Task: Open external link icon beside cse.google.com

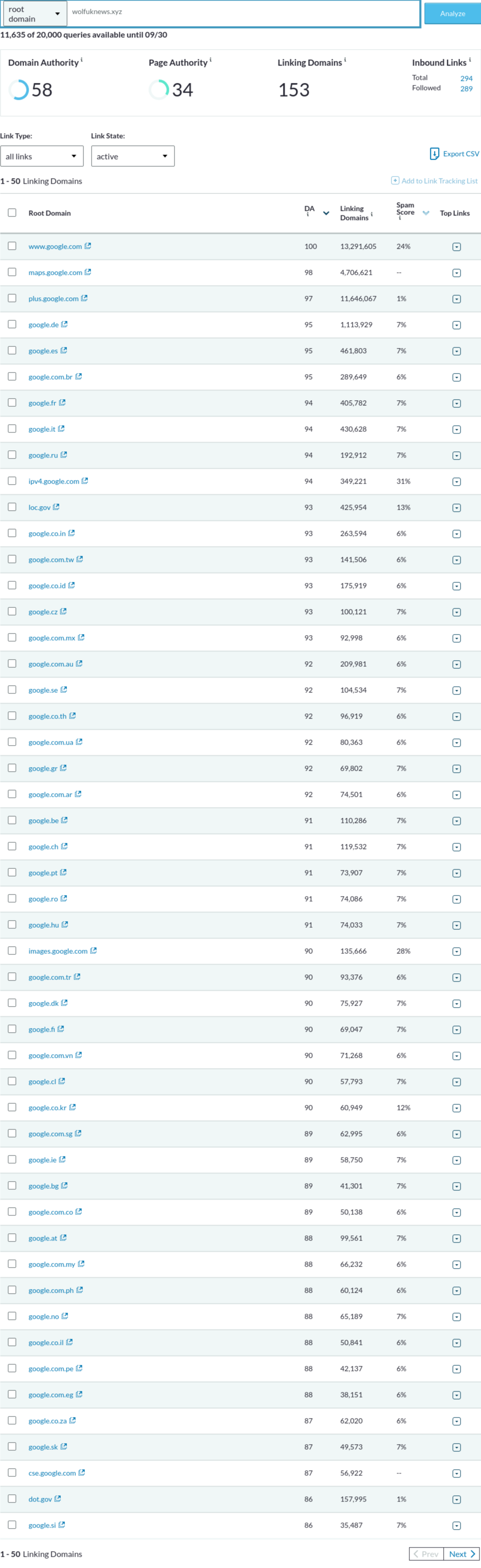Action: (x=81, y=1472)
